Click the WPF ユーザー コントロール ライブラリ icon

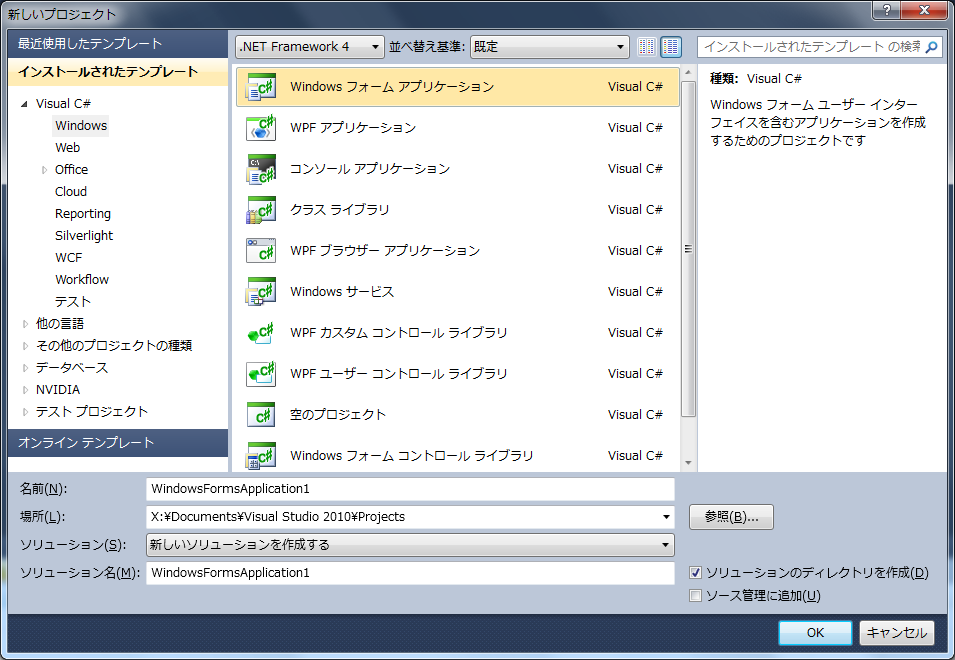261,373
